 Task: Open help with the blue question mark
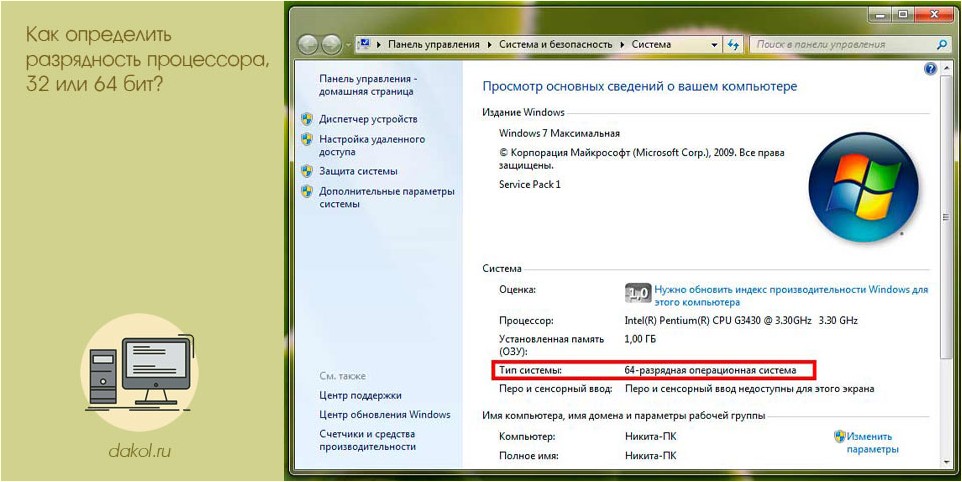point(930,69)
